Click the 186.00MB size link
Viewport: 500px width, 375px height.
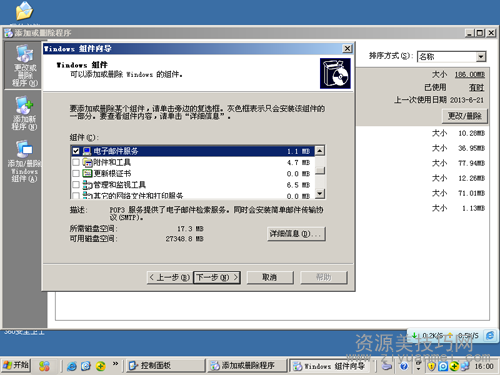[x=470, y=75]
